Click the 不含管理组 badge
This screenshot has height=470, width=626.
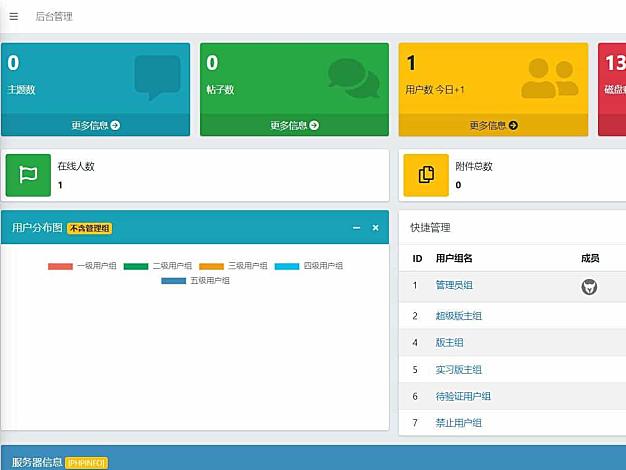tap(89, 228)
